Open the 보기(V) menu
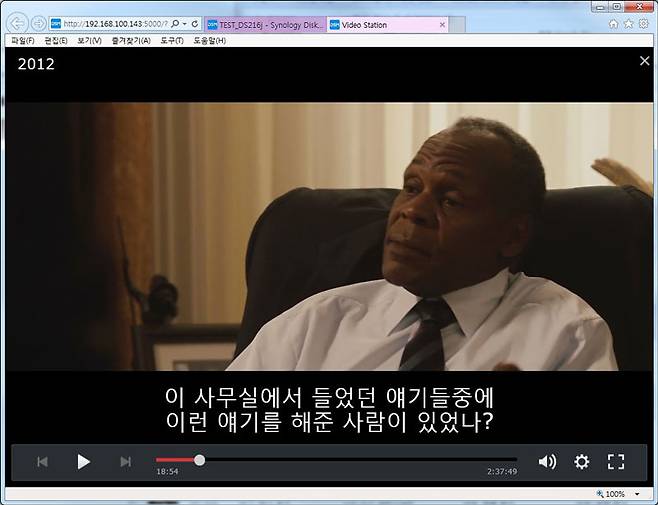Image resolution: width=658 pixels, height=505 pixels. point(89,40)
